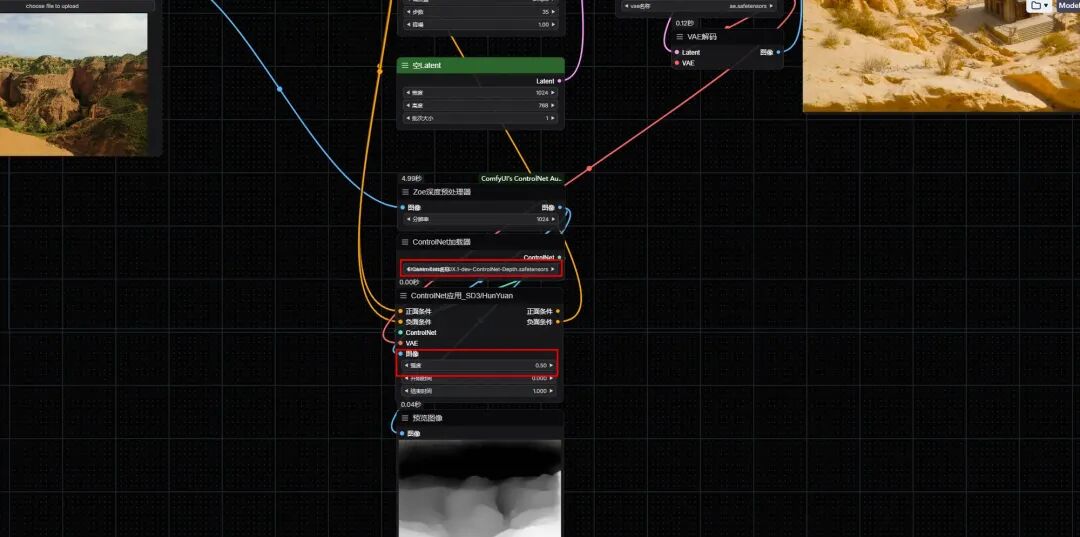
Task: Increase 开始时间 0.000 with right arrow
Action: coord(552,378)
